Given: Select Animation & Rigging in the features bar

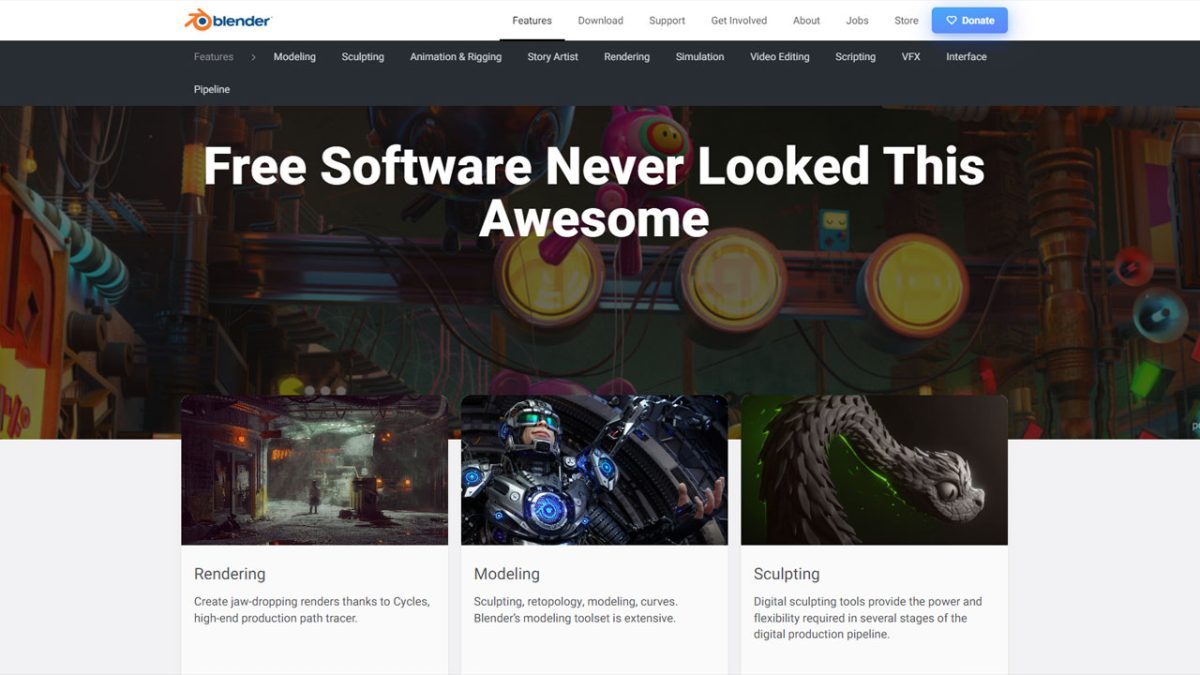Looking at the screenshot, I should click(x=455, y=57).
